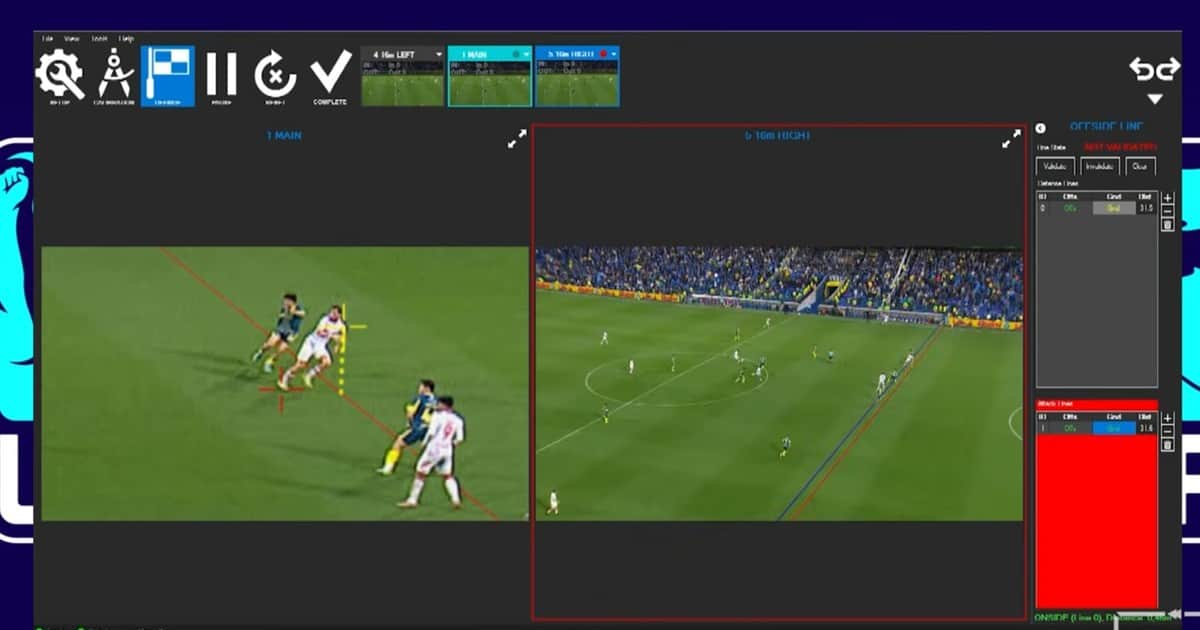Toggle the red indicator on 16m RIGHT thumbnail

[x=602, y=54]
